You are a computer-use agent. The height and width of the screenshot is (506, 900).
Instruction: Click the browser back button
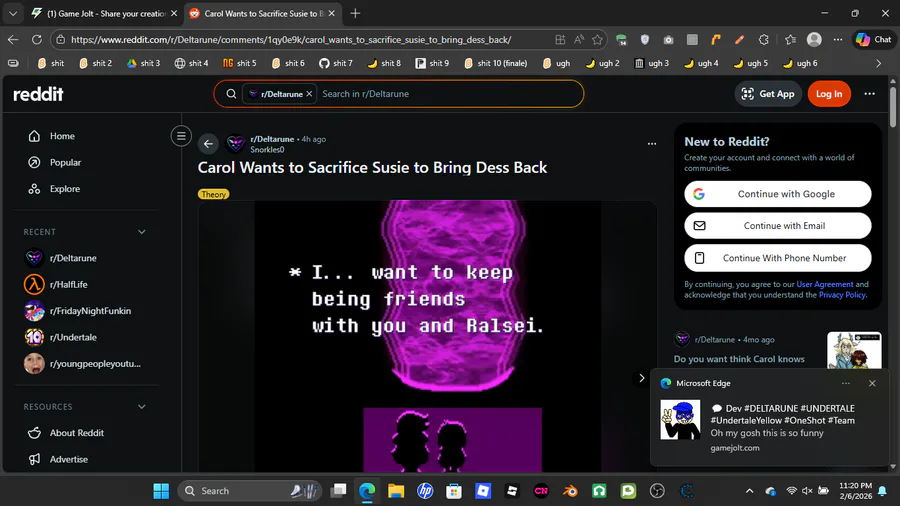coord(13,40)
